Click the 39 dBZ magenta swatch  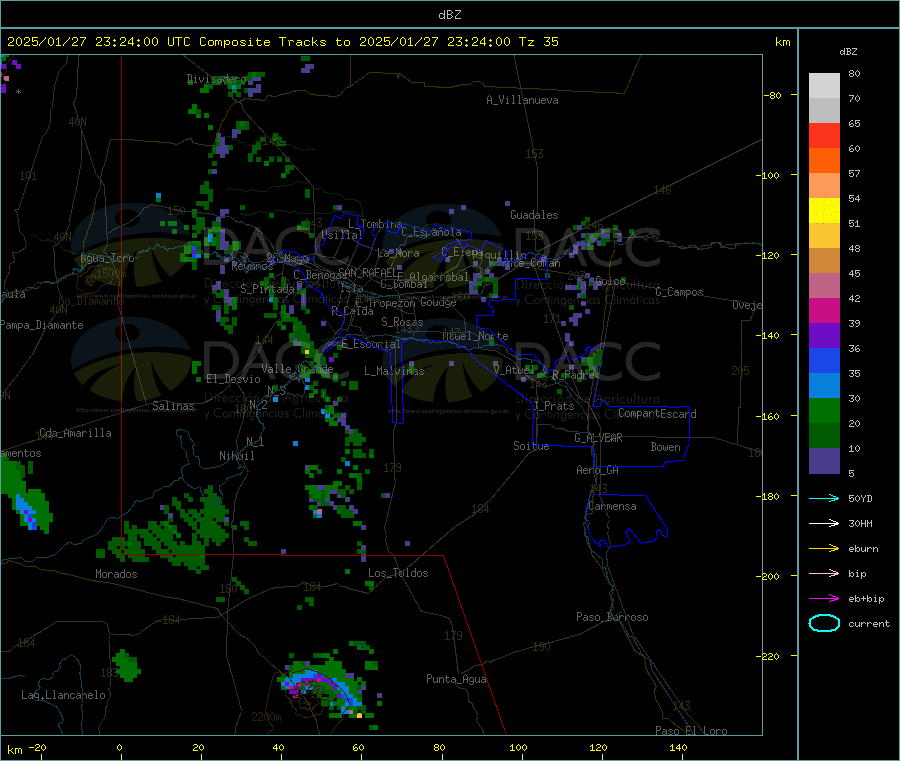(824, 310)
